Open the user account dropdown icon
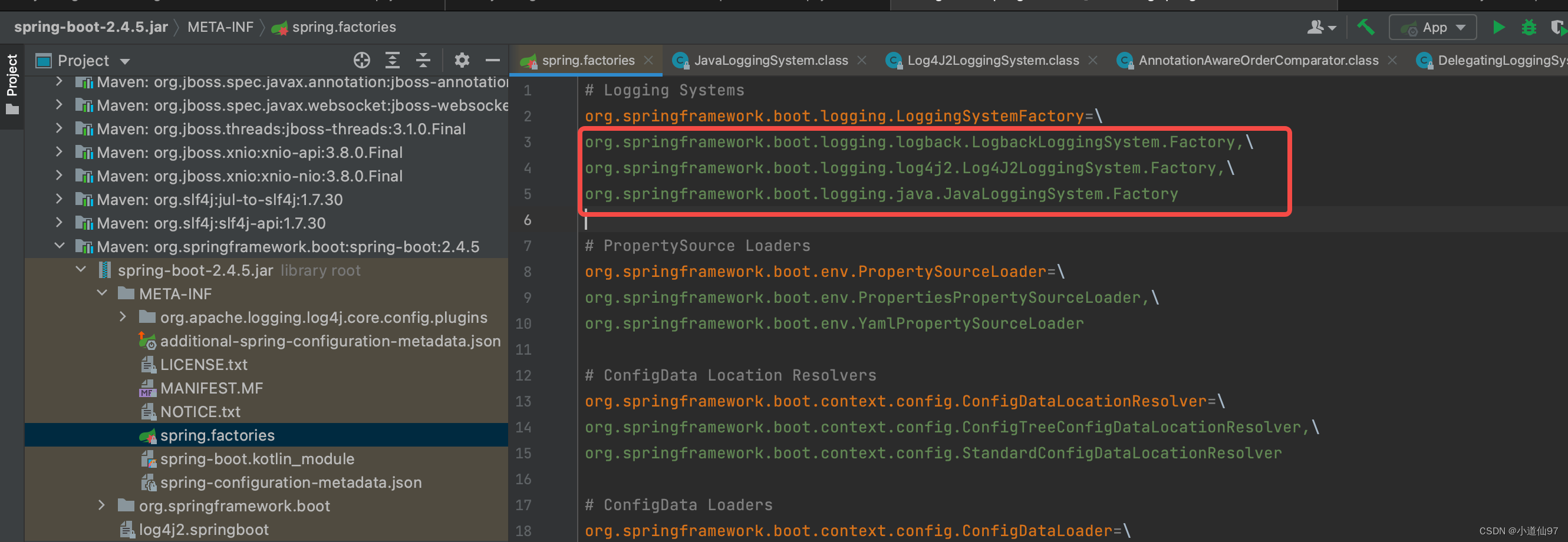 pos(1322,27)
